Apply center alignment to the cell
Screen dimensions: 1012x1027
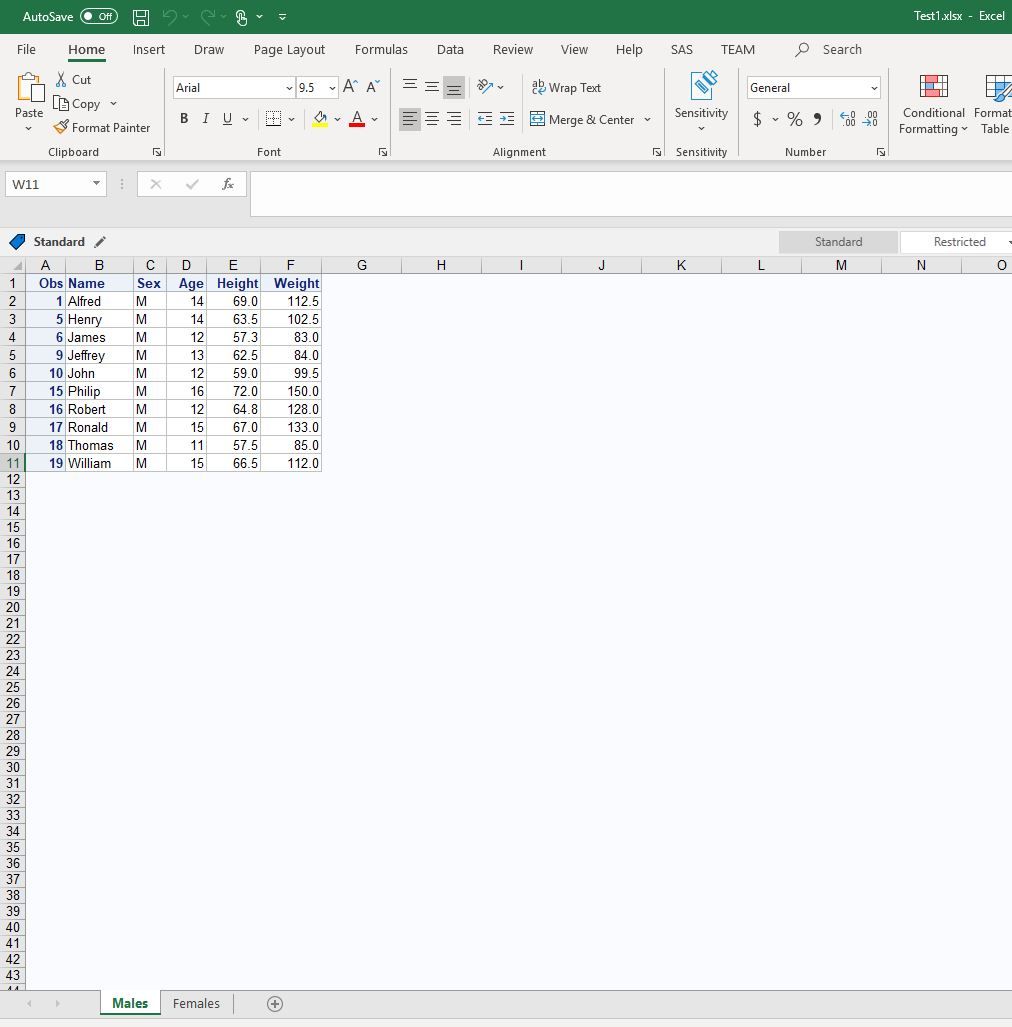tap(432, 119)
